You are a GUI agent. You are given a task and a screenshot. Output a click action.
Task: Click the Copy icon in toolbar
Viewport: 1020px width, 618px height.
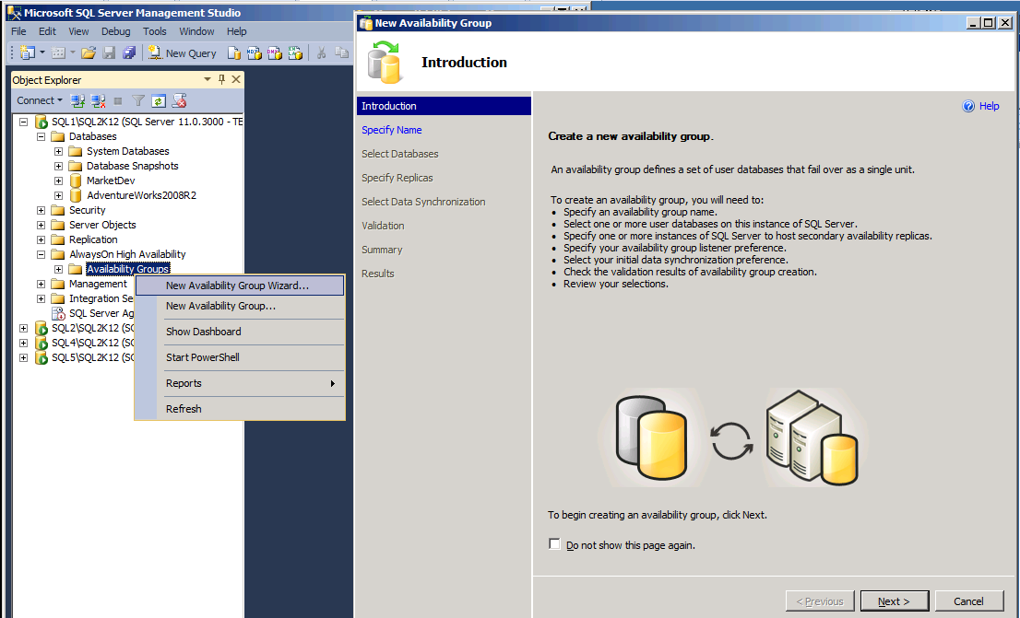coord(342,53)
